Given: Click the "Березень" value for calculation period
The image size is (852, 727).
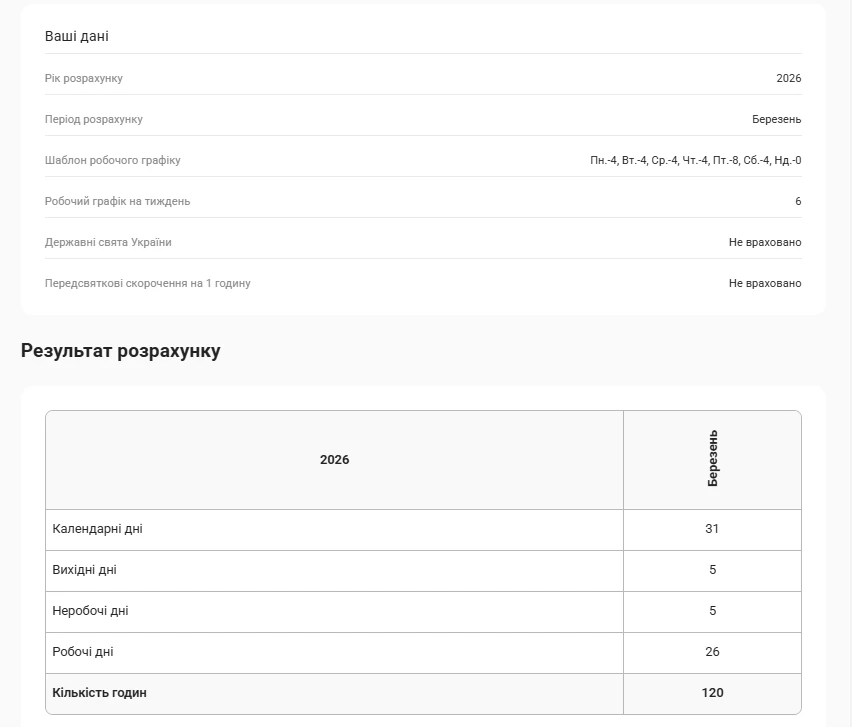Looking at the screenshot, I should pos(776,119).
